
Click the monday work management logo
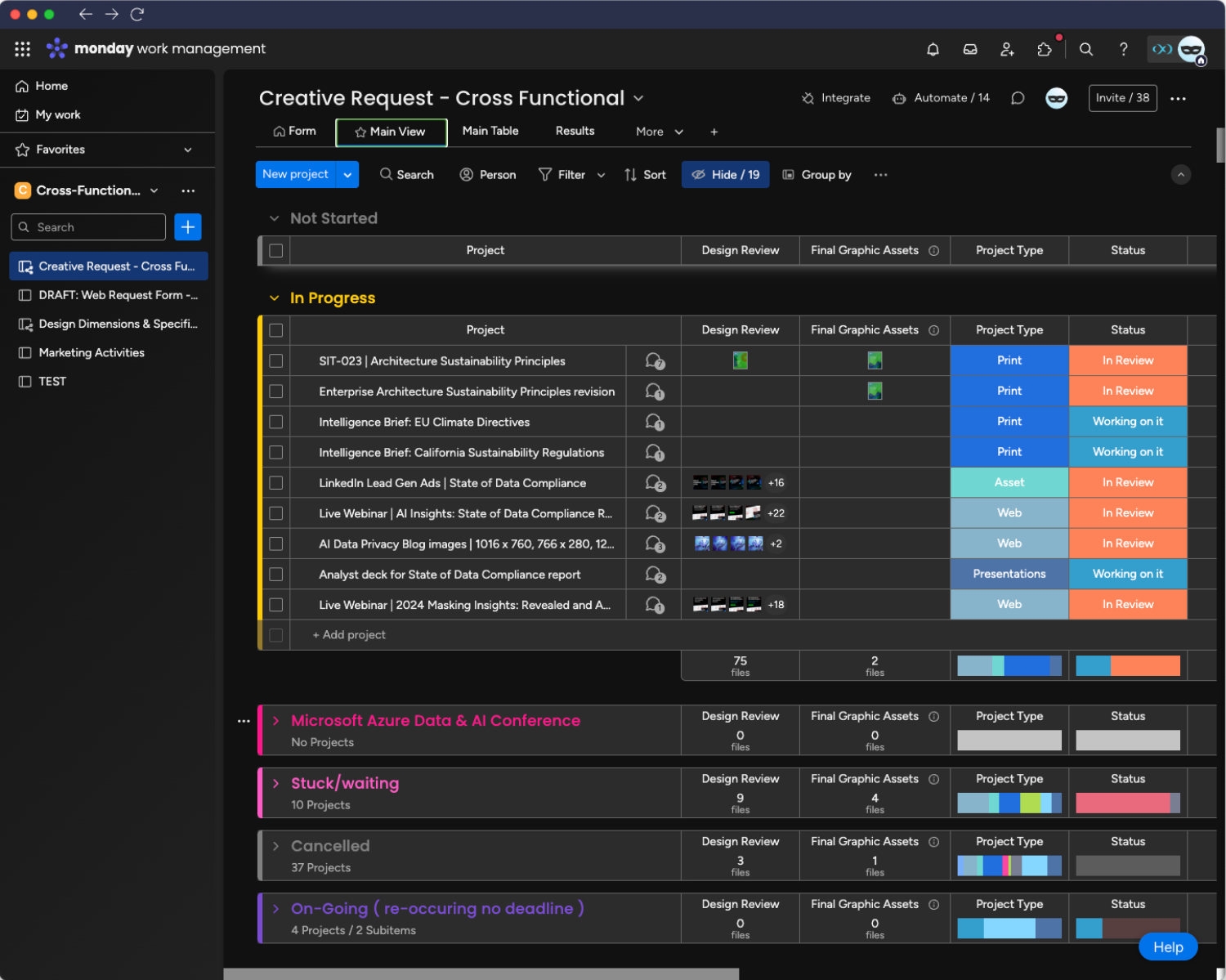click(x=155, y=49)
